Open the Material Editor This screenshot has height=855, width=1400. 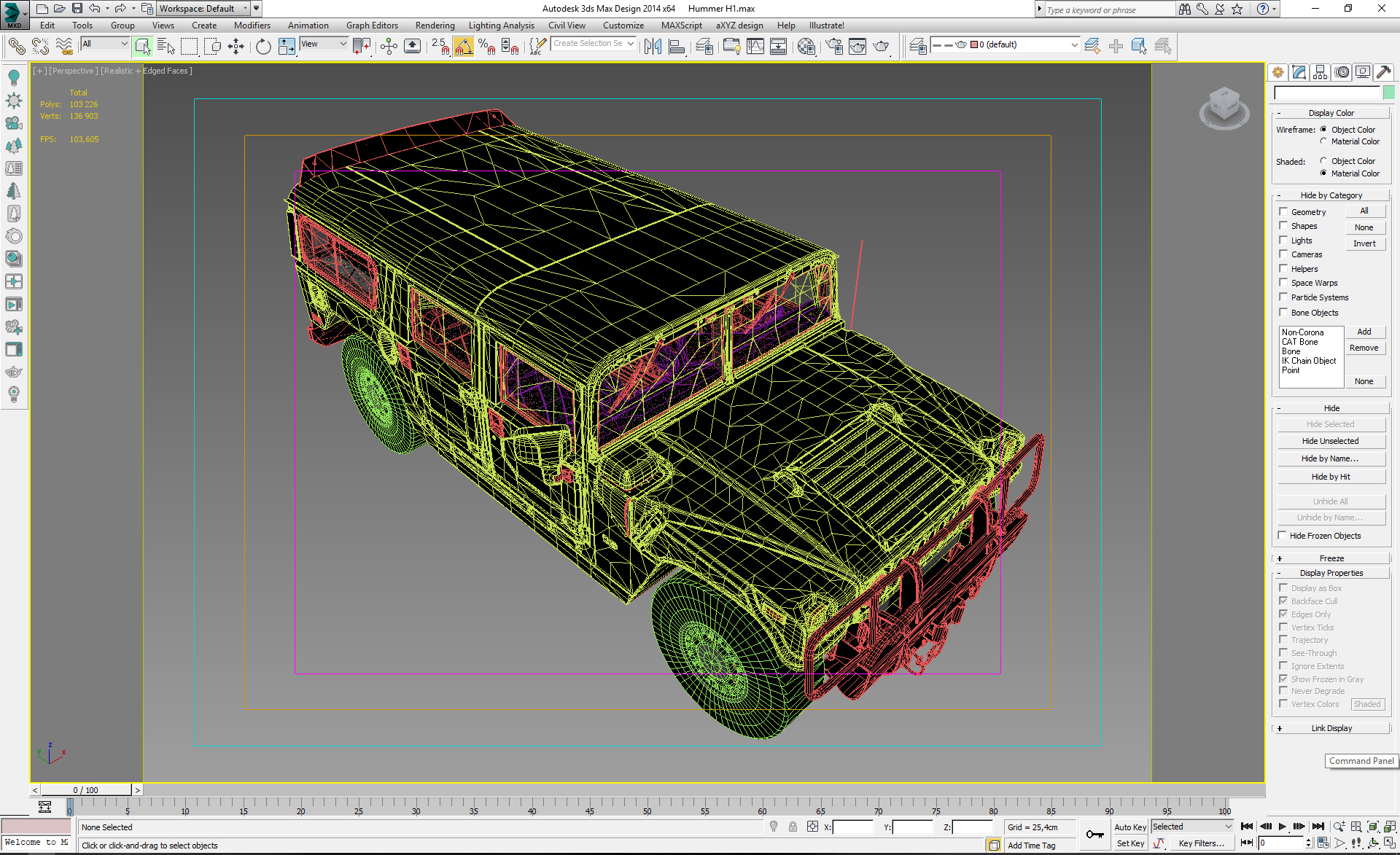[x=806, y=47]
